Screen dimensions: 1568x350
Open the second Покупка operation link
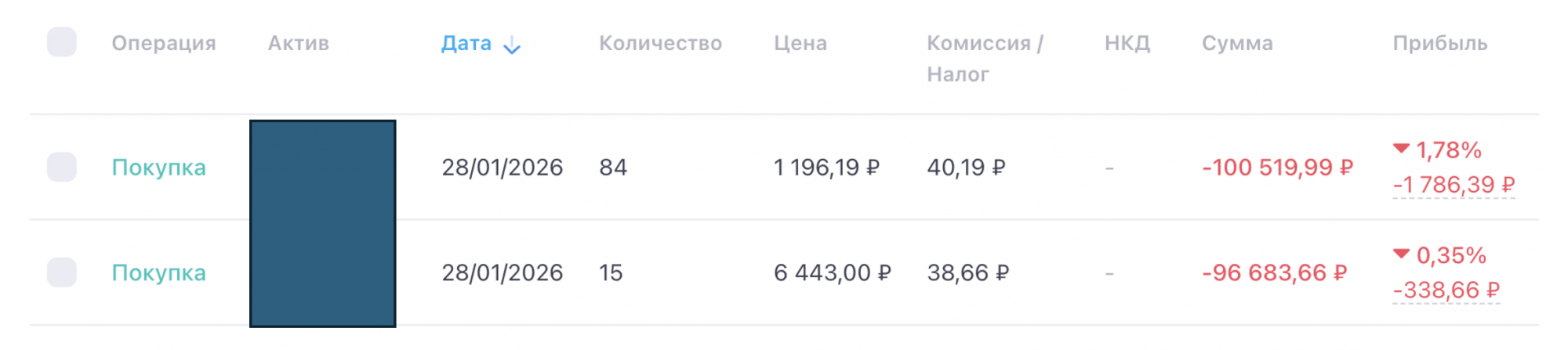(158, 273)
